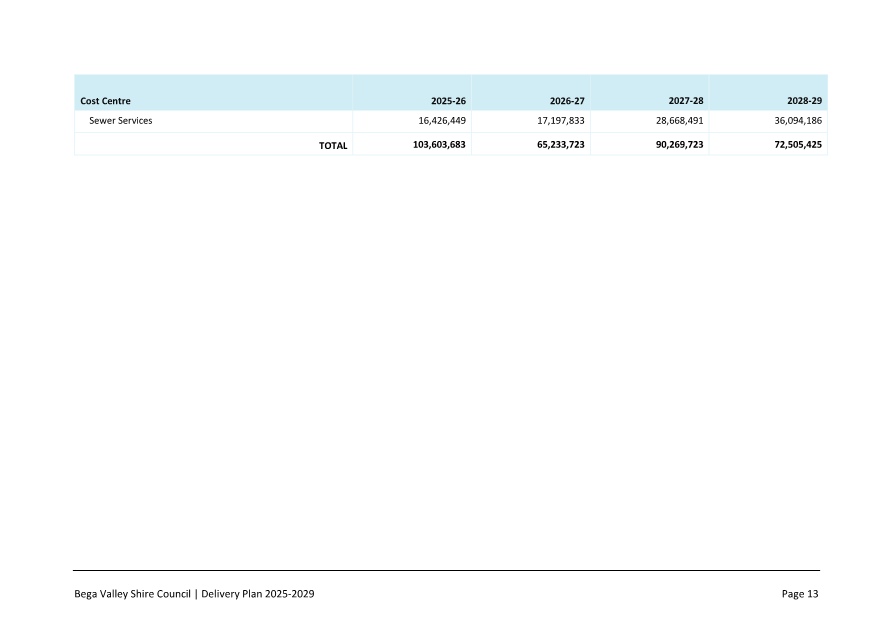
Task: Click the Bega Valley Shire Council footer text
Action: click(132, 594)
